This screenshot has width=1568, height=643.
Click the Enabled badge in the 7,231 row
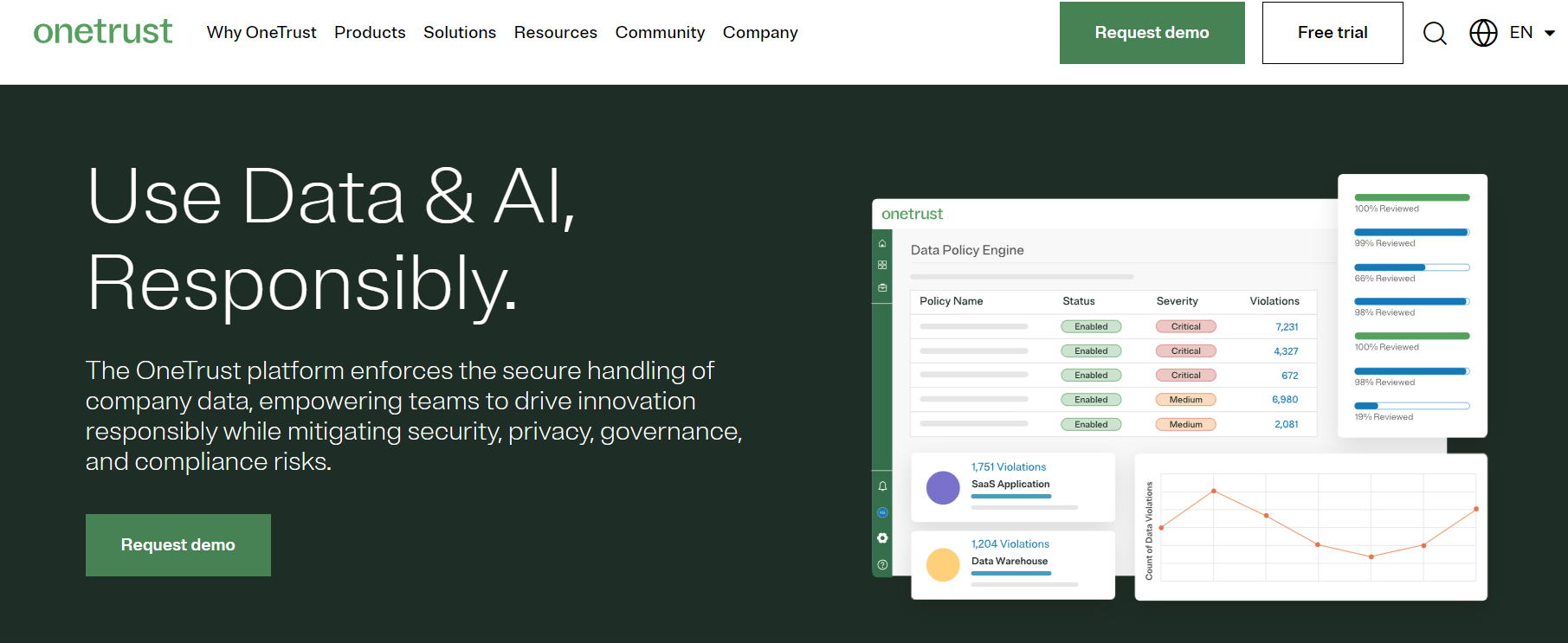click(x=1091, y=327)
